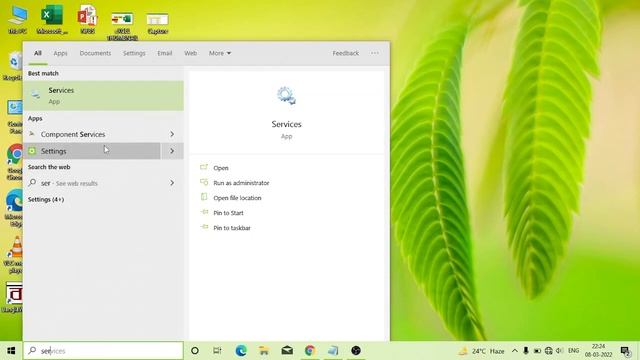Switch to the Apps search tab
This screenshot has width=640, height=360.
(x=60, y=53)
